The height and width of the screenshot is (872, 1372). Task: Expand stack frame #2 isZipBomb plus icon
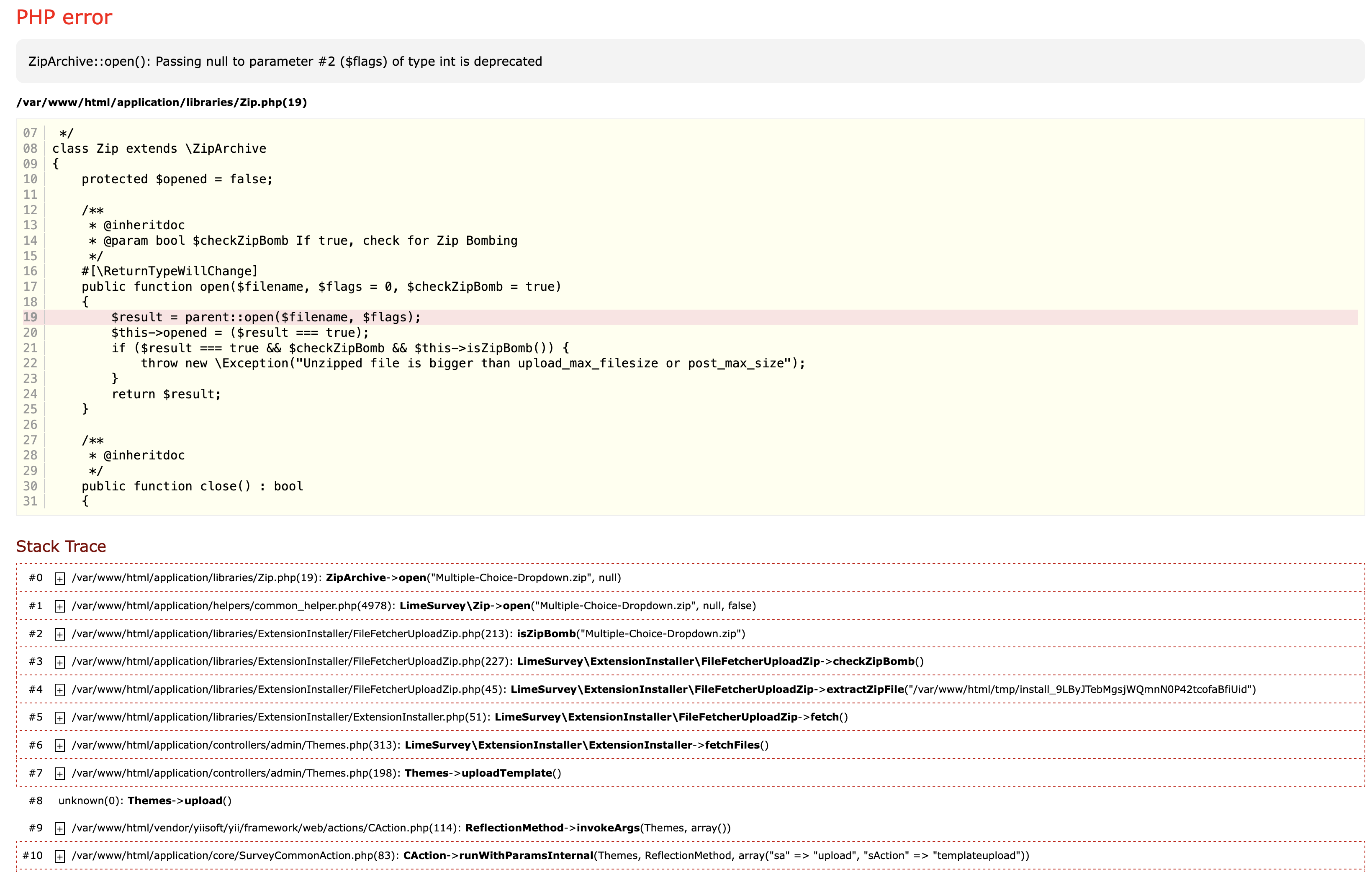point(59,634)
